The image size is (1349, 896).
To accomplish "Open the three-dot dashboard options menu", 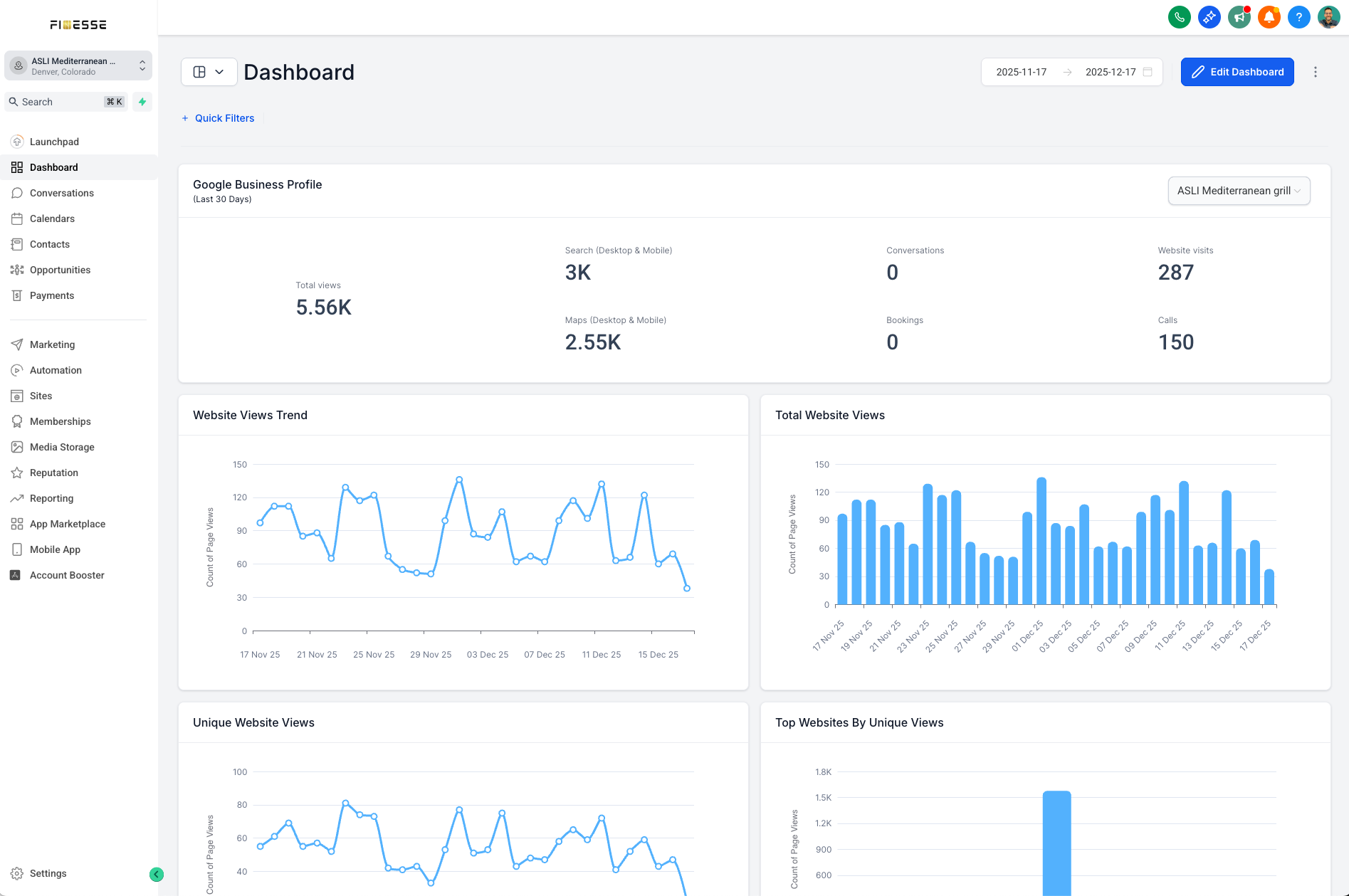I will pyautogui.click(x=1316, y=72).
